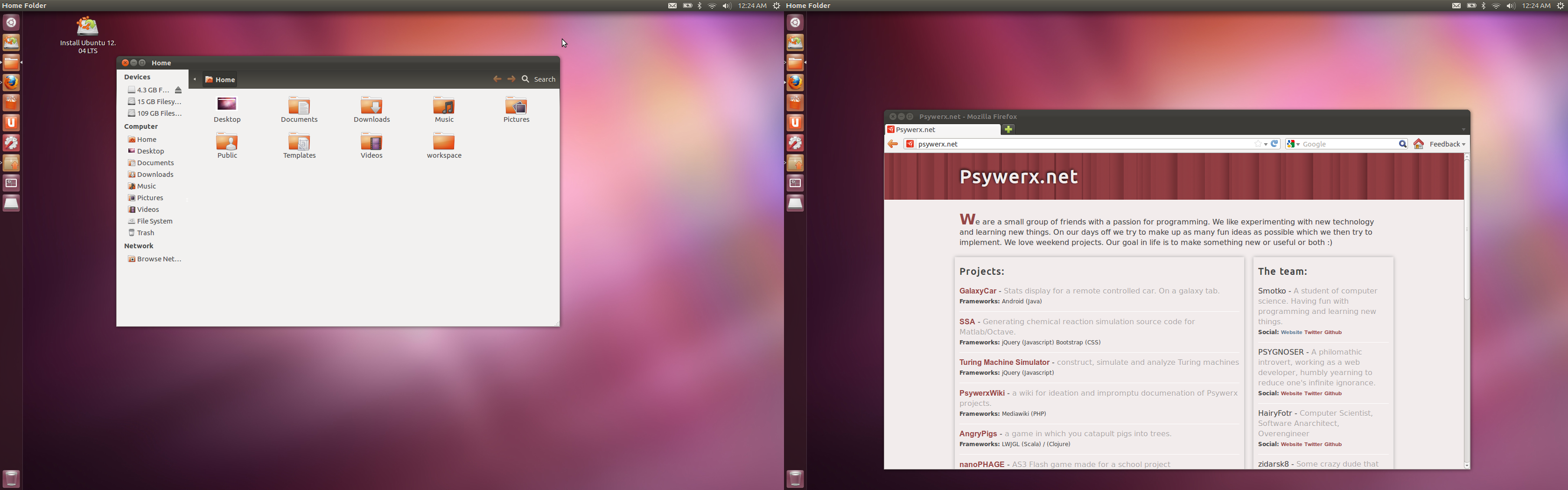This screenshot has width=1568, height=490.
Task: Select the 109 GB Filesystem device
Action: pos(154,113)
